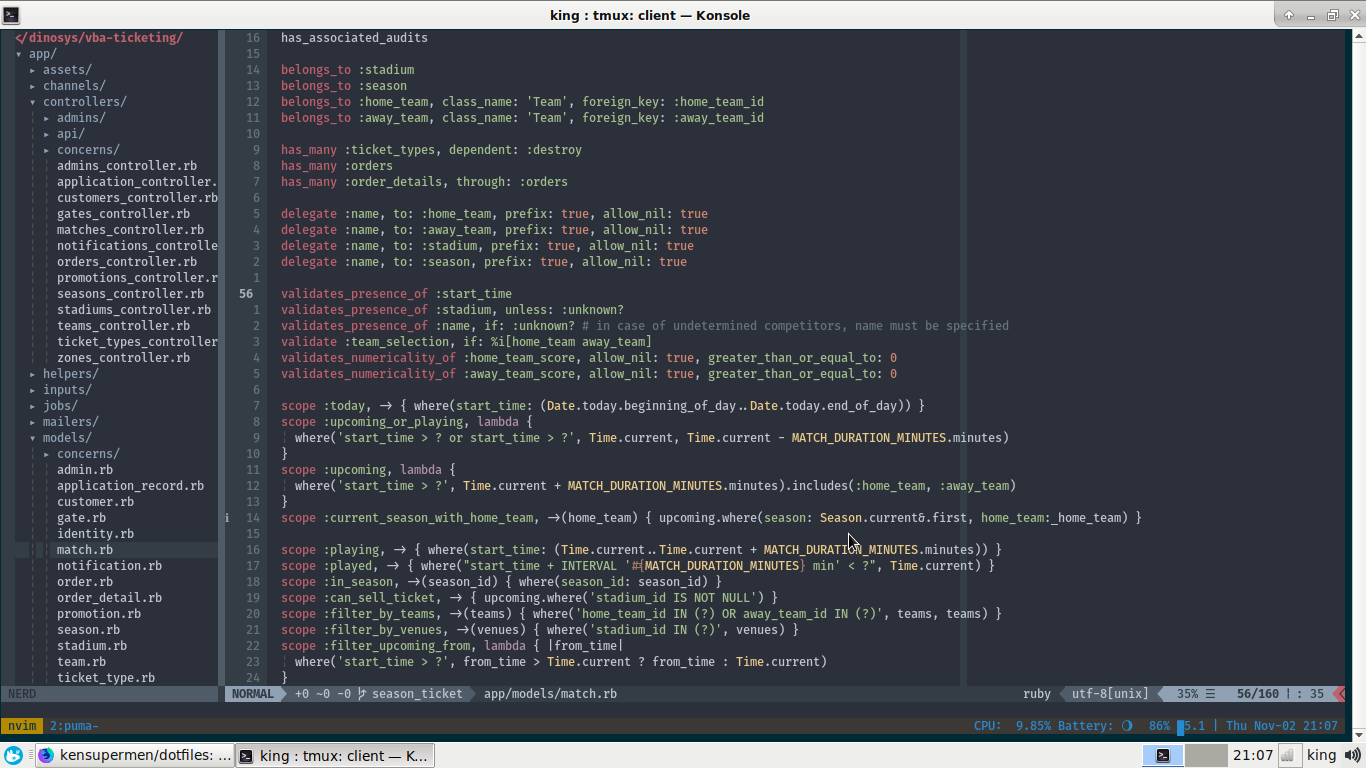Click the git branch icon before season_ticket
1366x768 pixels.
(362, 693)
